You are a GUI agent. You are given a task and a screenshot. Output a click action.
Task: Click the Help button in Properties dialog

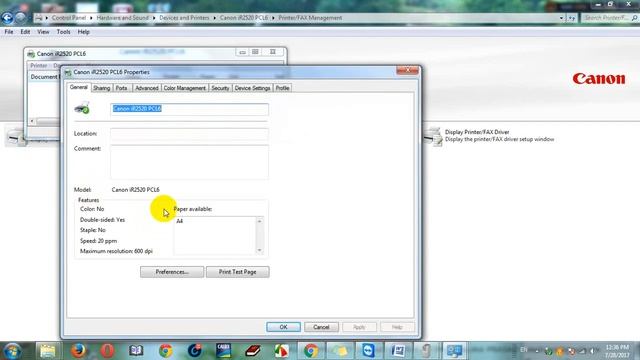tap(397, 327)
